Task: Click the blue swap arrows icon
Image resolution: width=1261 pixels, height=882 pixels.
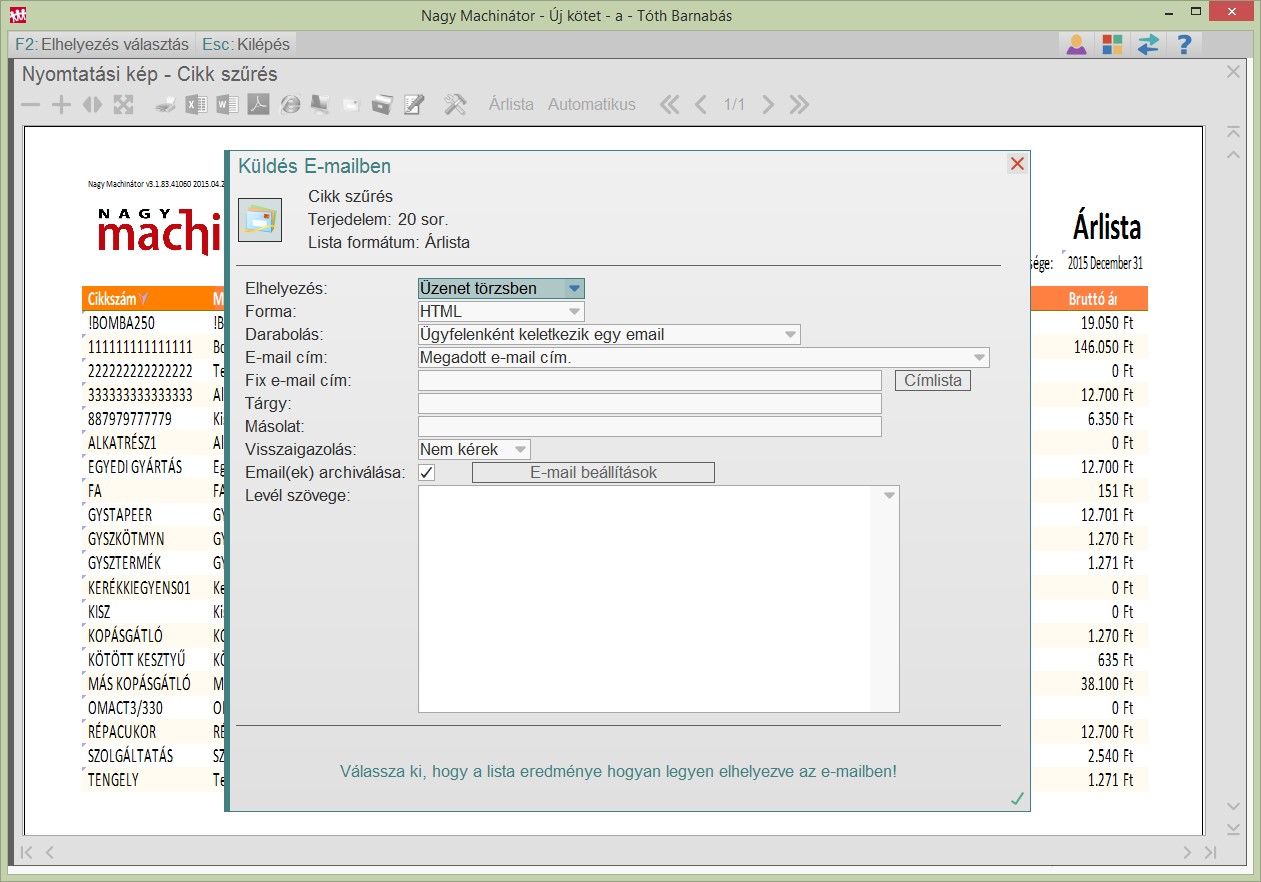Action: pyautogui.click(x=1148, y=44)
